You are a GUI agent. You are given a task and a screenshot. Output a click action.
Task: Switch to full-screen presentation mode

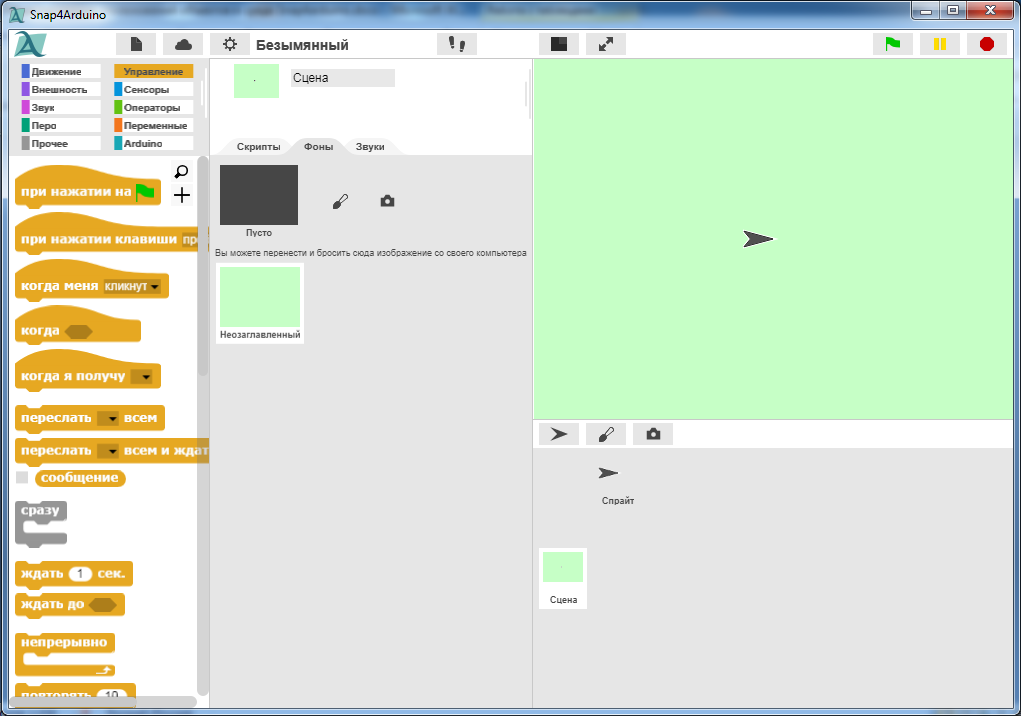[x=606, y=44]
